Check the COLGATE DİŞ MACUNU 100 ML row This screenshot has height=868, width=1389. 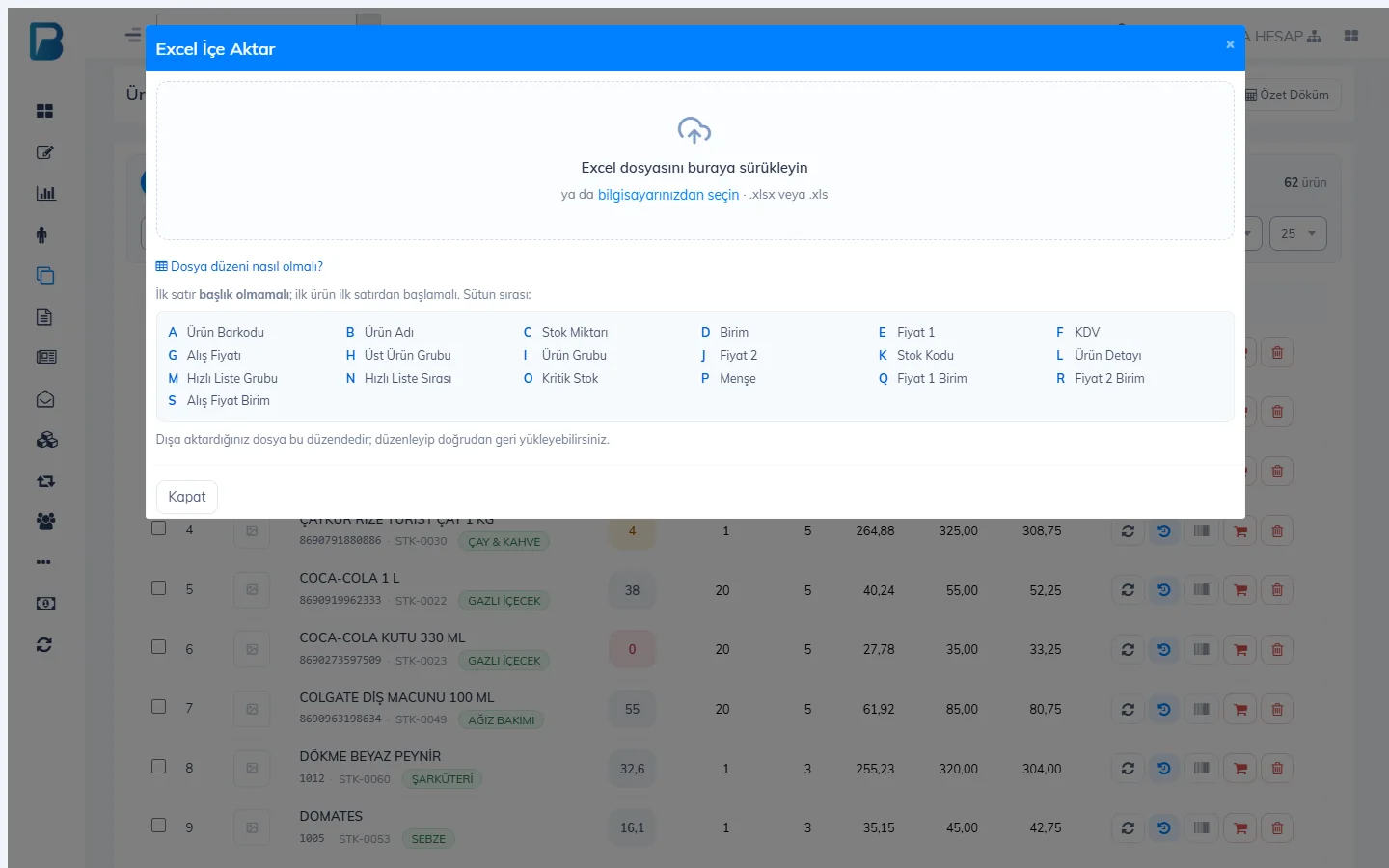pos(159,707)
